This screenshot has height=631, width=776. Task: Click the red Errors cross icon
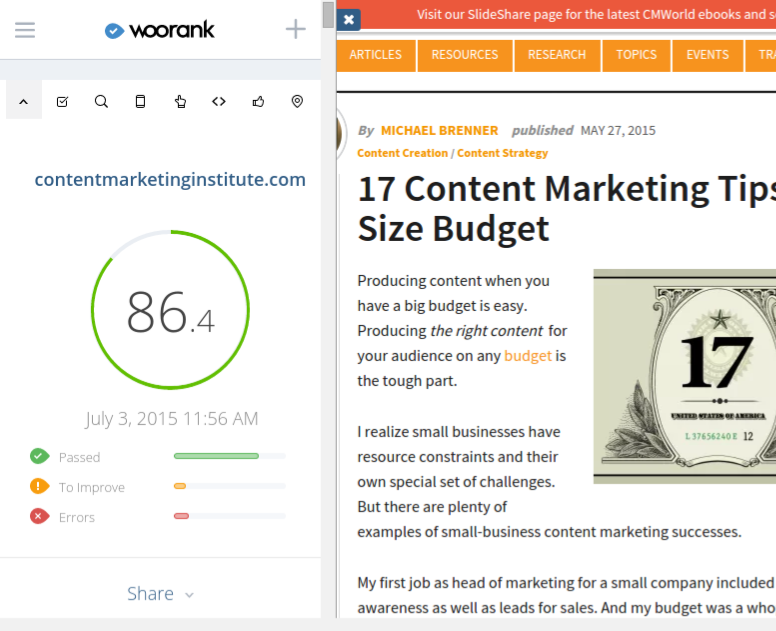tap(40, 516)
